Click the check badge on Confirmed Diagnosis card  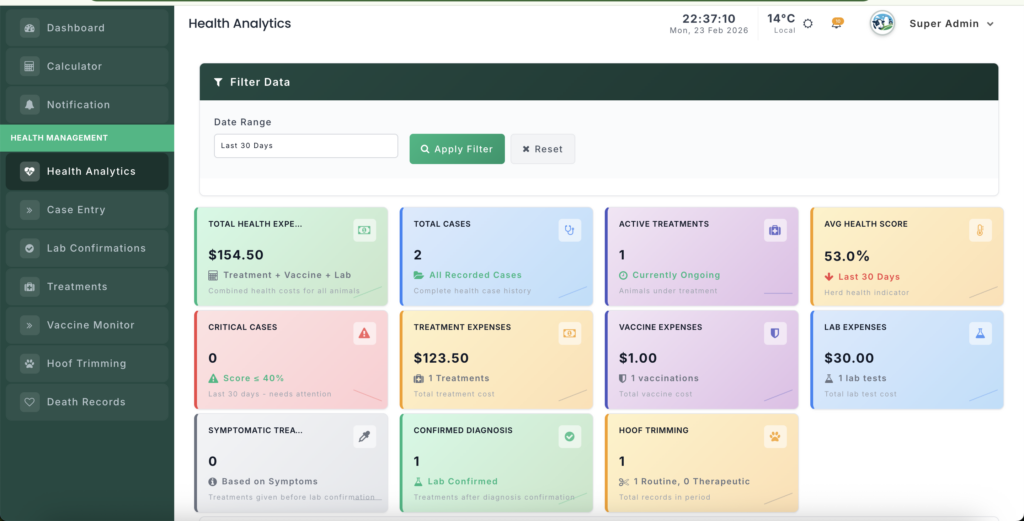569,437
